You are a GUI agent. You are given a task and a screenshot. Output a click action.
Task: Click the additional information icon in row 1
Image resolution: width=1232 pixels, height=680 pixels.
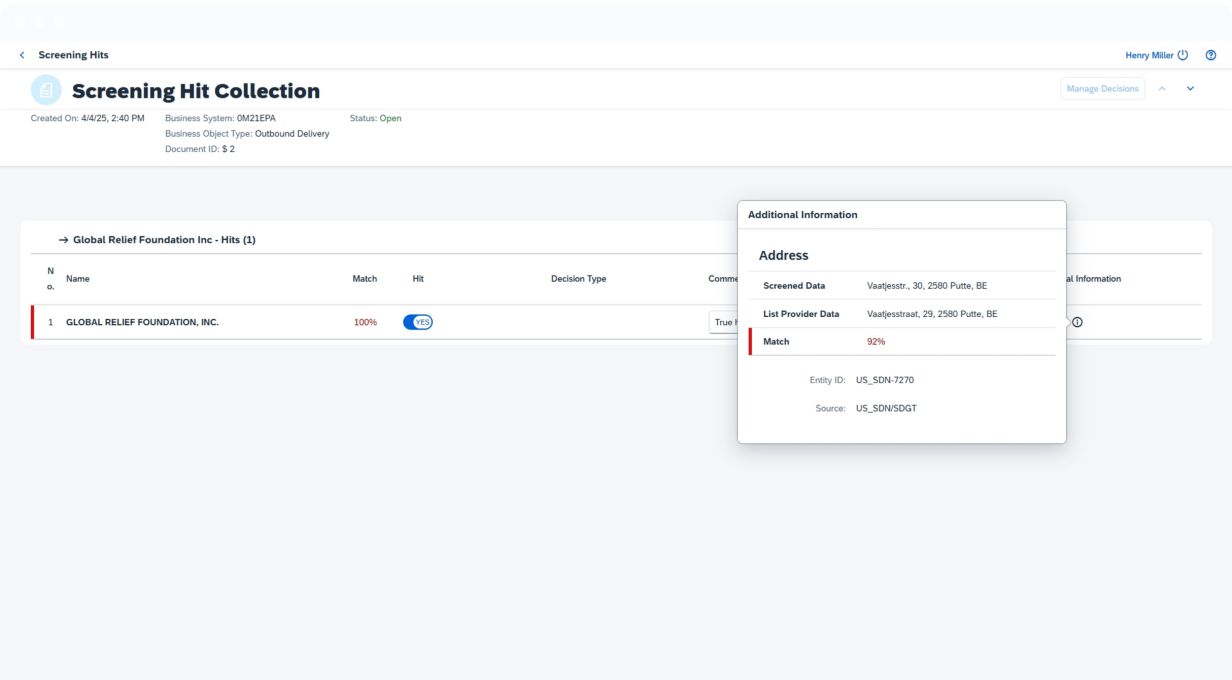pyautogui.click(x=1078, y=322)
